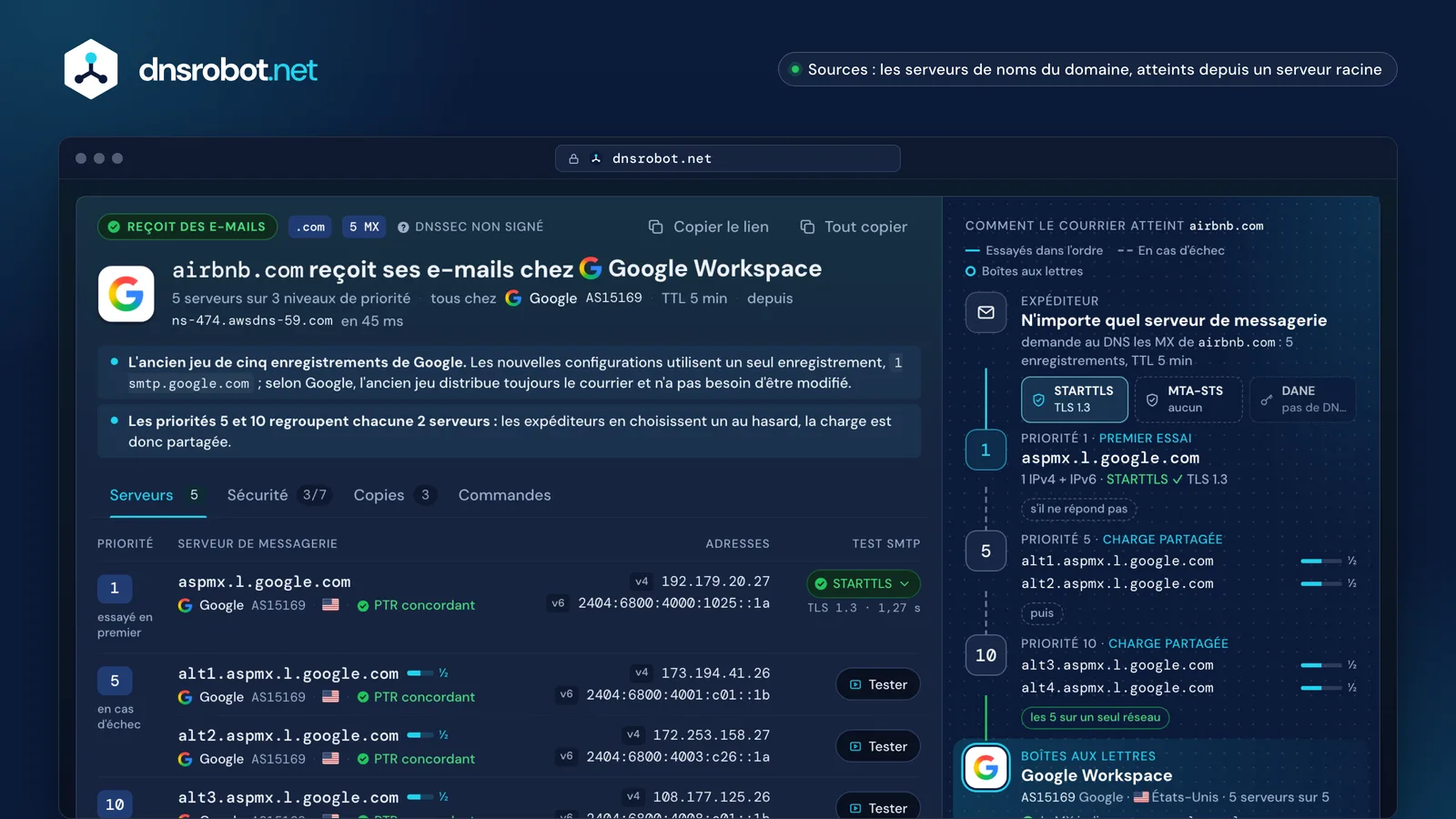Click the .com TLD badge
Image resolution: width=1456 pixels, height=819 pixels.
[x=310, y=227]
